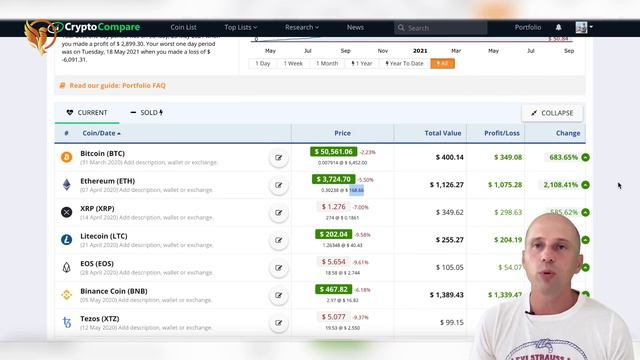
Task: Open the Ethereum (ETH) coin name
Action: point(107,181)
